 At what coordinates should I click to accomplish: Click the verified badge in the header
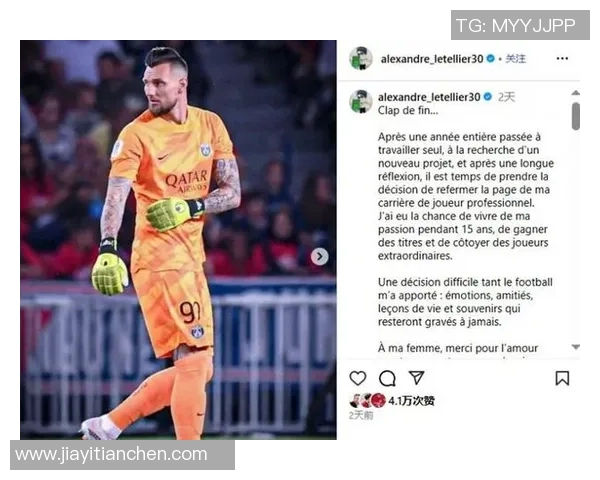coord(490,59)
